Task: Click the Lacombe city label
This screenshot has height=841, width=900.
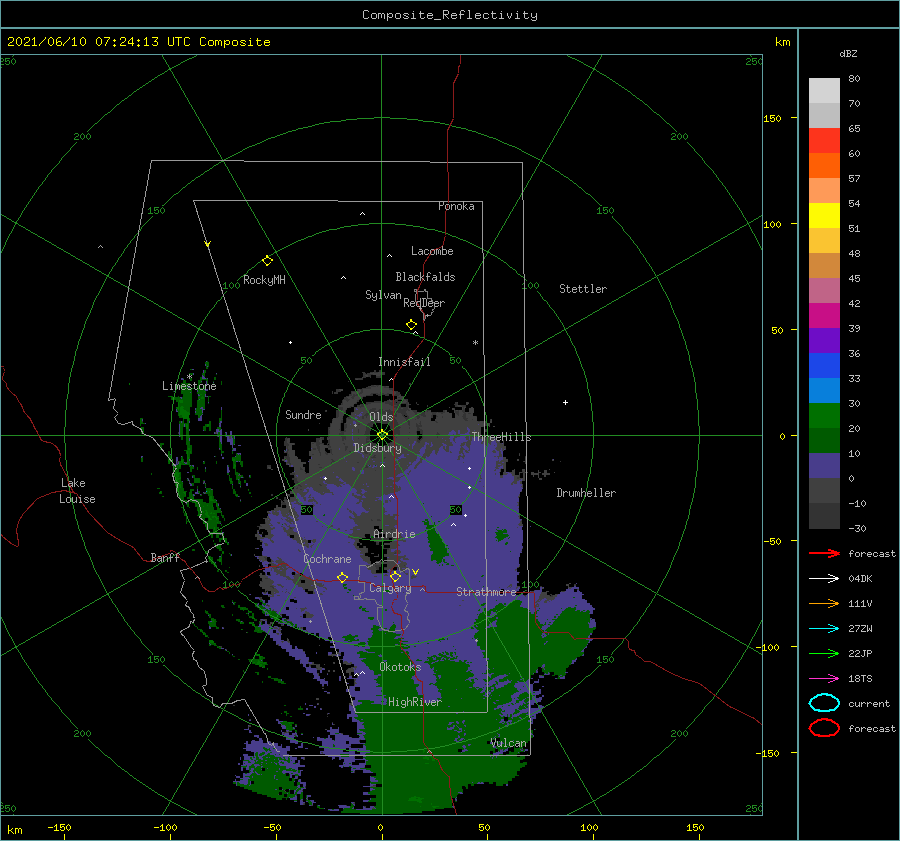Action: 432,251
